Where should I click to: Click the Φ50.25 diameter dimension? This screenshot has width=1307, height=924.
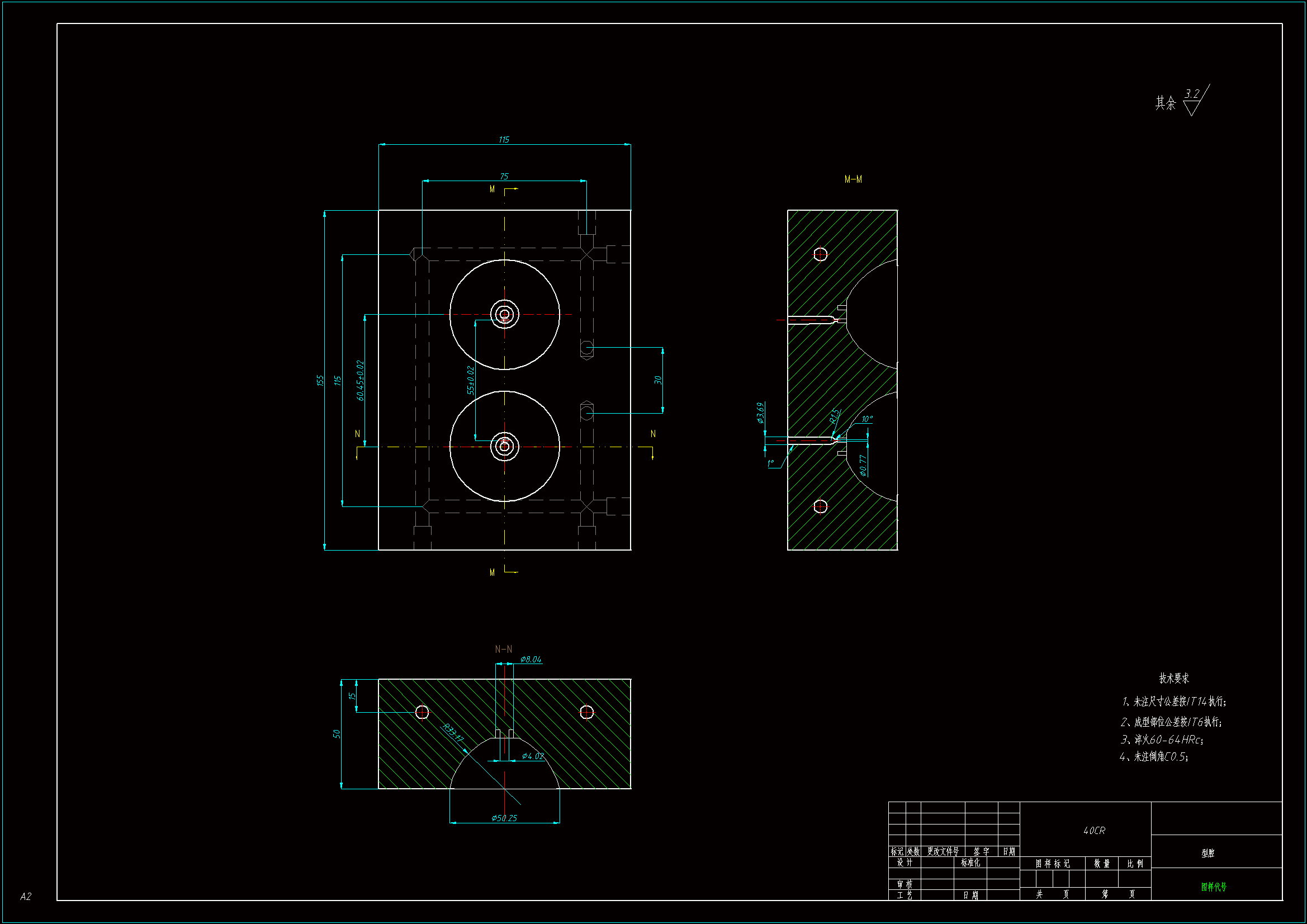(504, 818)
